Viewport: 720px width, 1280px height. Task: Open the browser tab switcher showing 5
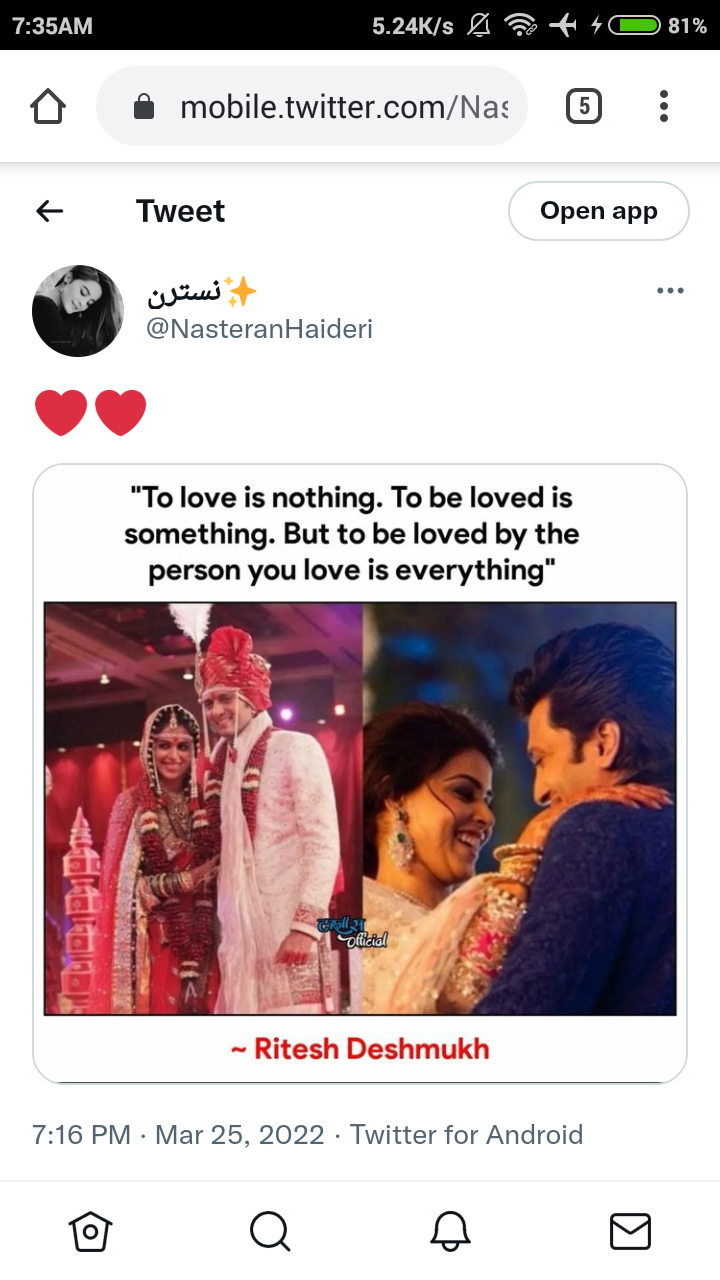pyautogui.click(x=584, y=105)
